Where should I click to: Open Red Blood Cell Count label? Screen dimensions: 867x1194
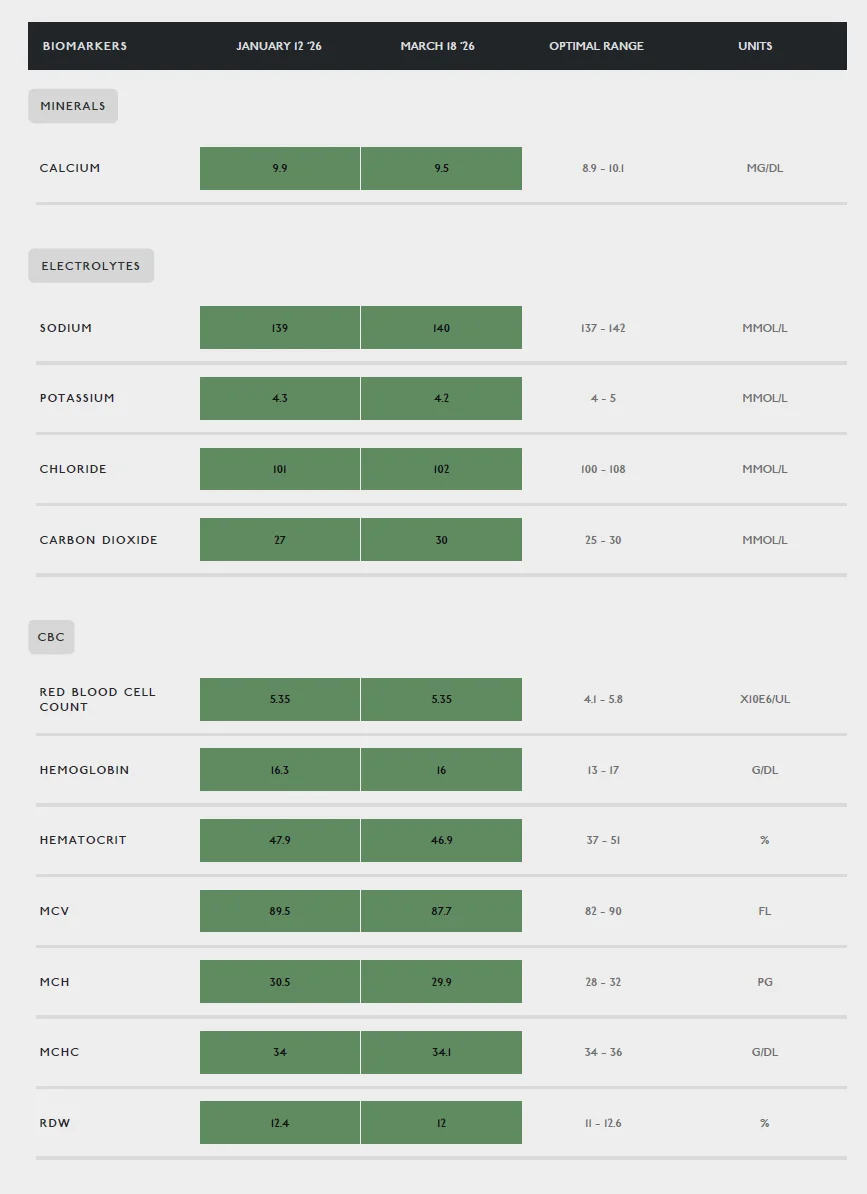(97, 699)
